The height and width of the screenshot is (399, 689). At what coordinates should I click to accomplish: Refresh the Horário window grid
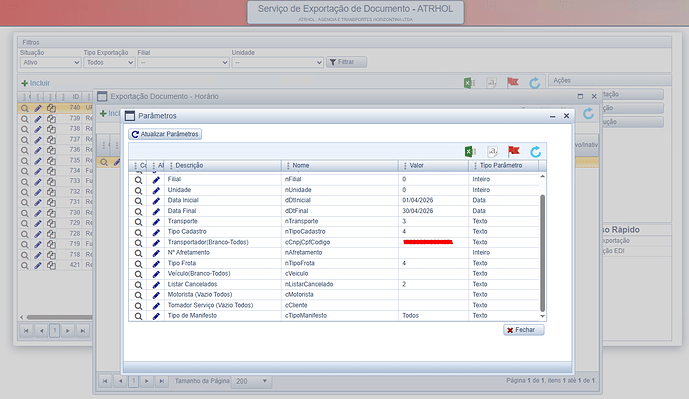tap(588, 114)
